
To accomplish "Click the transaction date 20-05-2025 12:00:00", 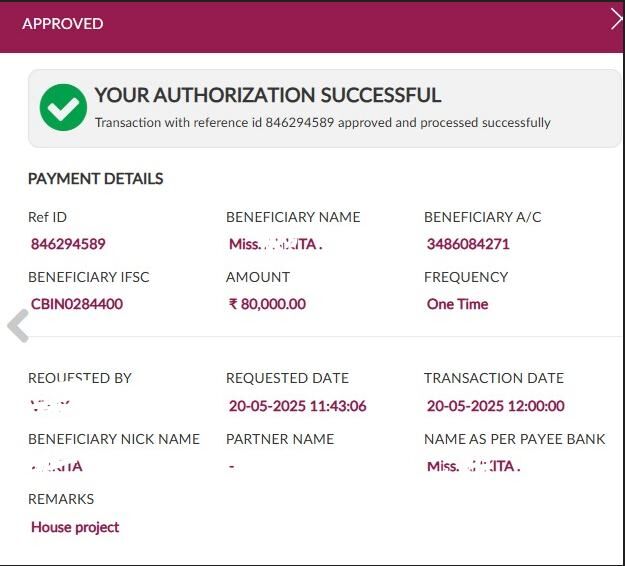I will pos(495,406).
